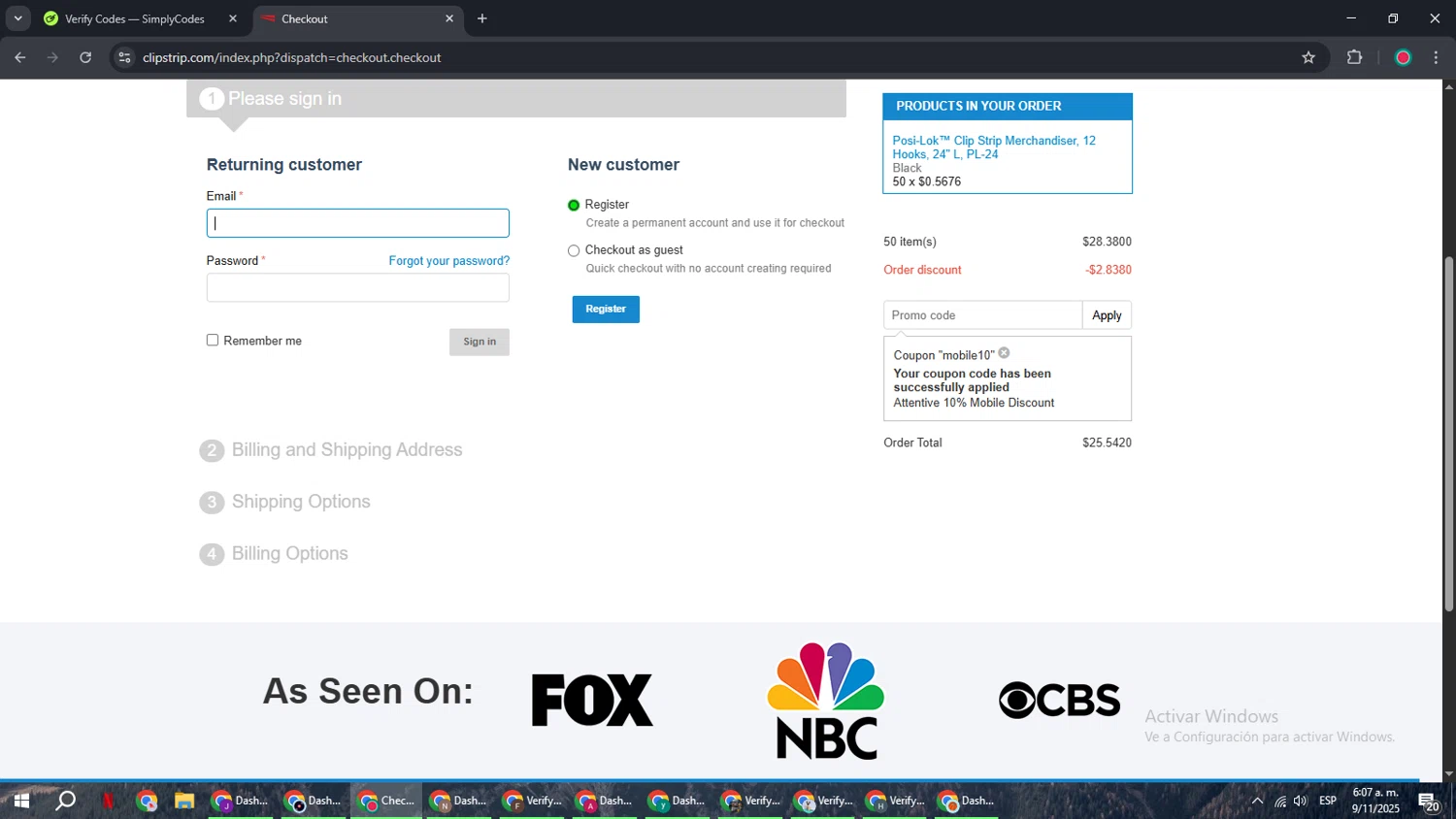The height and width of the screenshot is (819, 1456).
Task: Close the Checkout tab
Action: 449,18
